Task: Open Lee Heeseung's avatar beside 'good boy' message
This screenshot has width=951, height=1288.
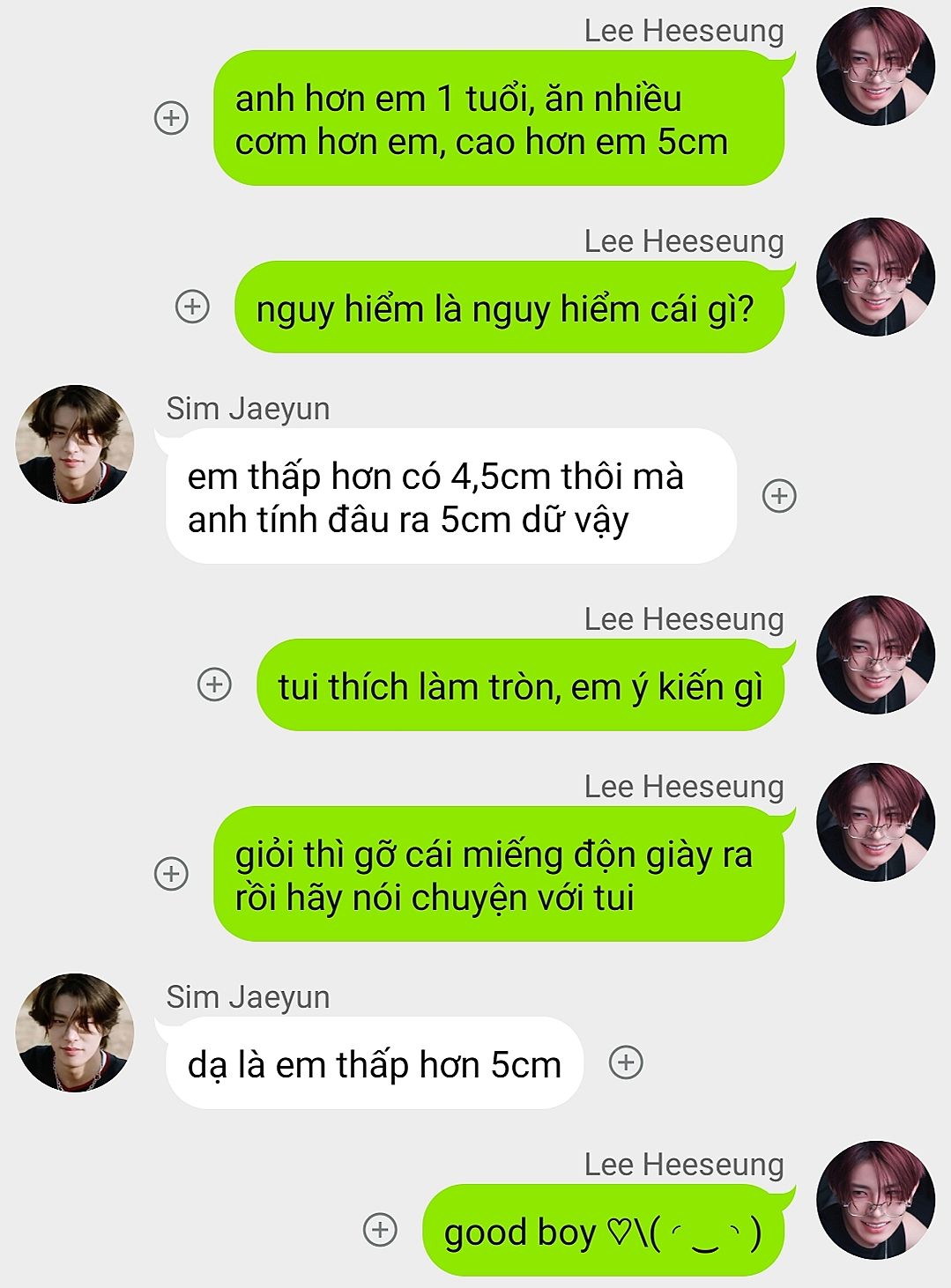Action: [875, 1200]
